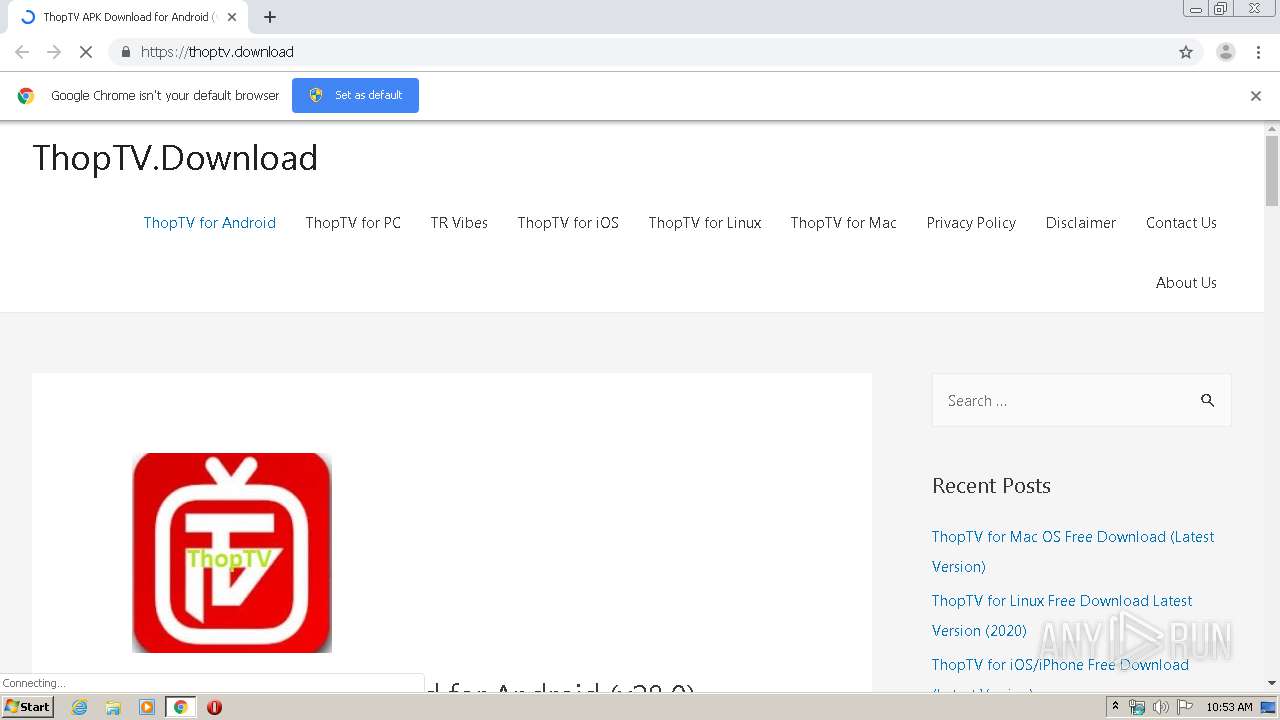The image size is (1280, 720).
Task: Open the network tray icon
Action: (x=1137, y=707)
